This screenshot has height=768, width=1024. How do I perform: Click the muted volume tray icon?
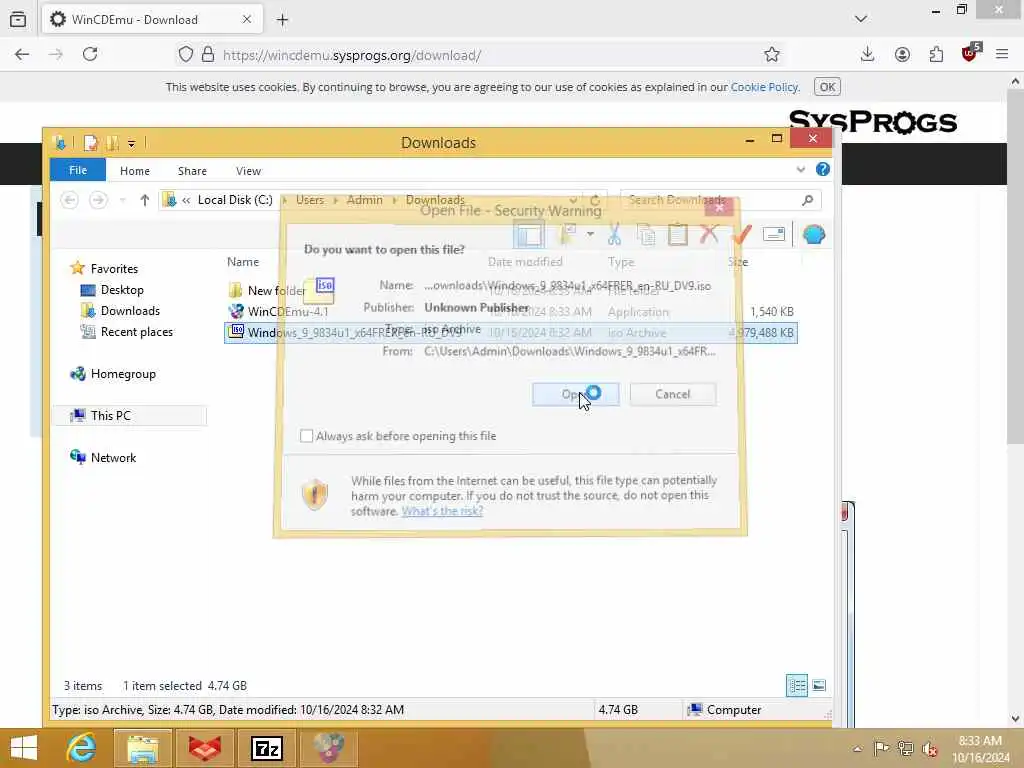(x=929, y=749)
